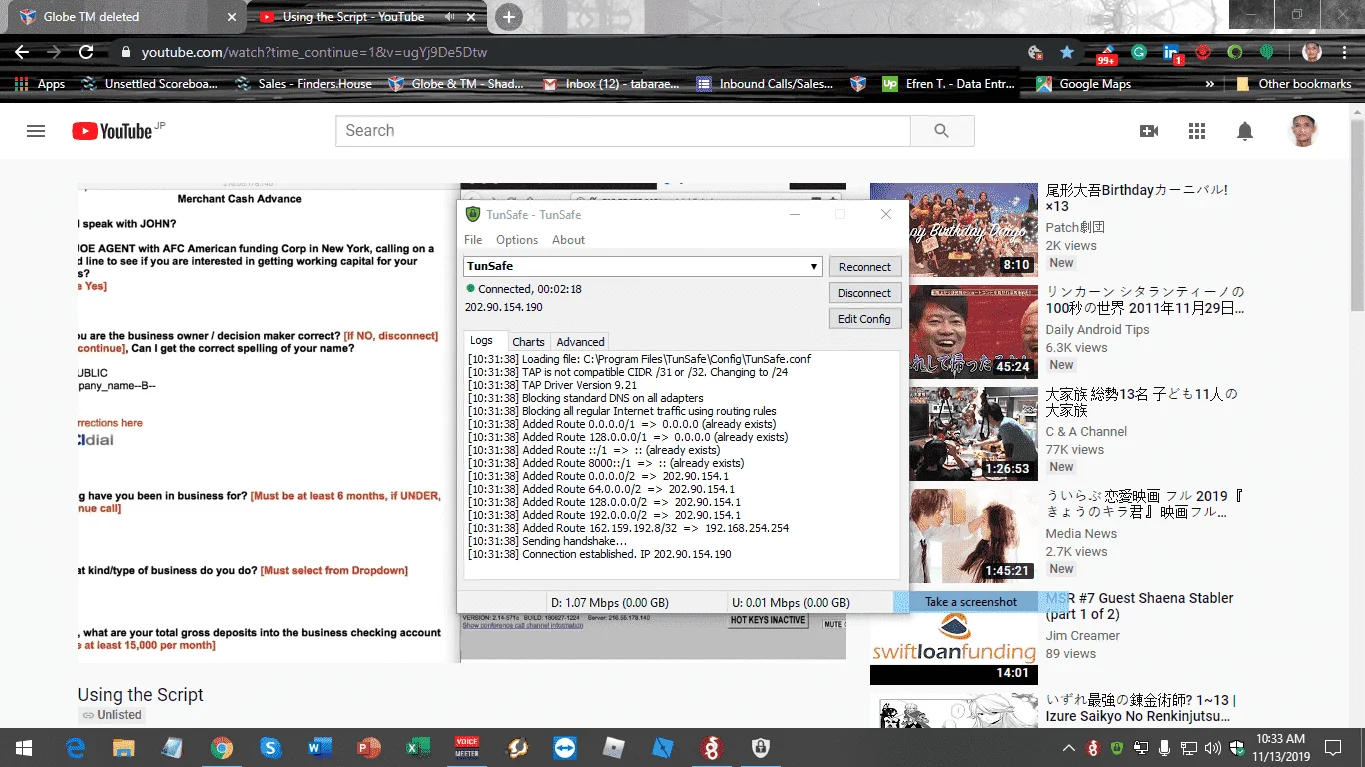Open the YouTube apps grid icon
The image size is (1365, 767).
click(1197, 131)
